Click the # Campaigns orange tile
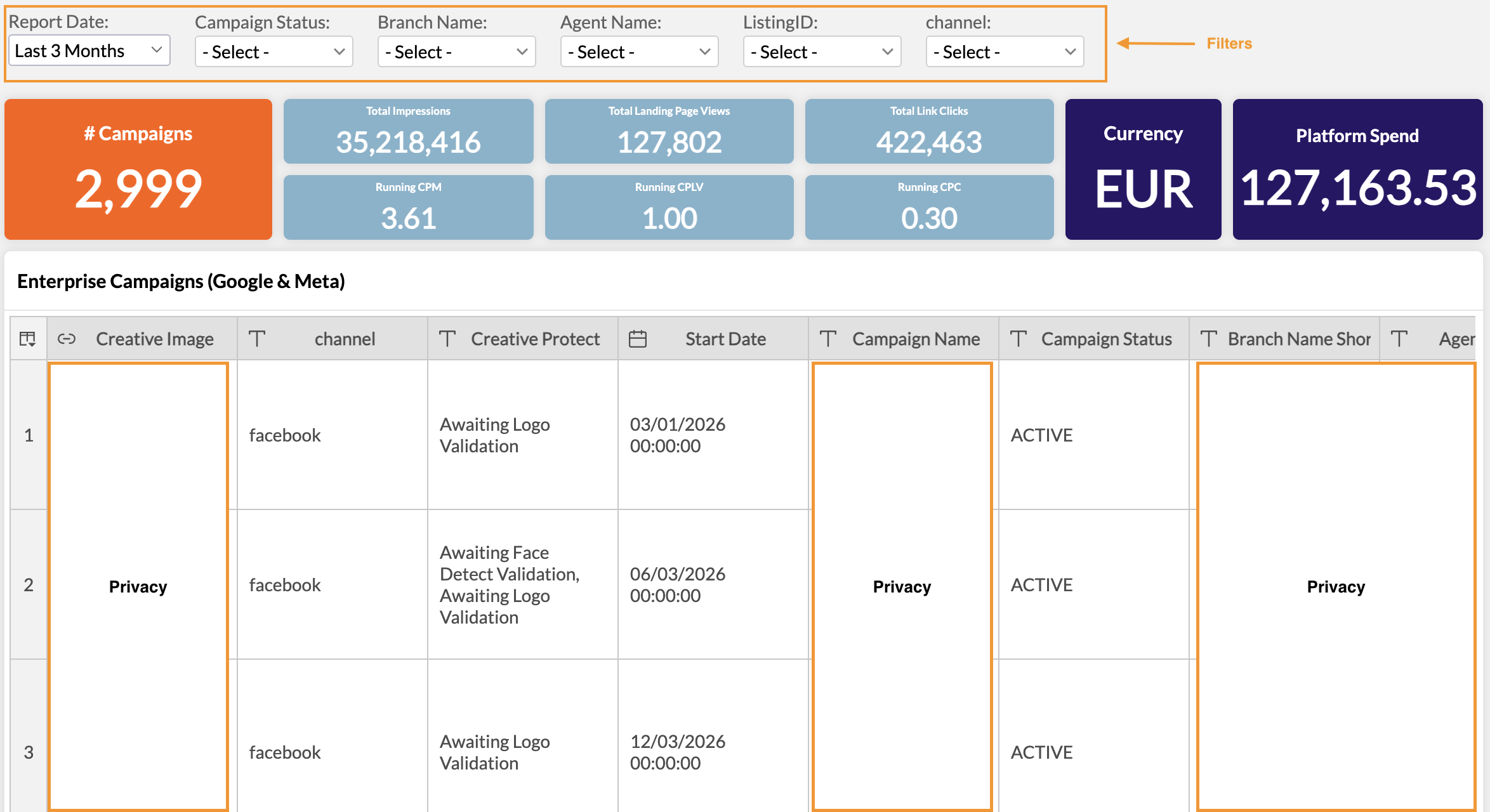The image size is (1490, 812). point(138,169)
